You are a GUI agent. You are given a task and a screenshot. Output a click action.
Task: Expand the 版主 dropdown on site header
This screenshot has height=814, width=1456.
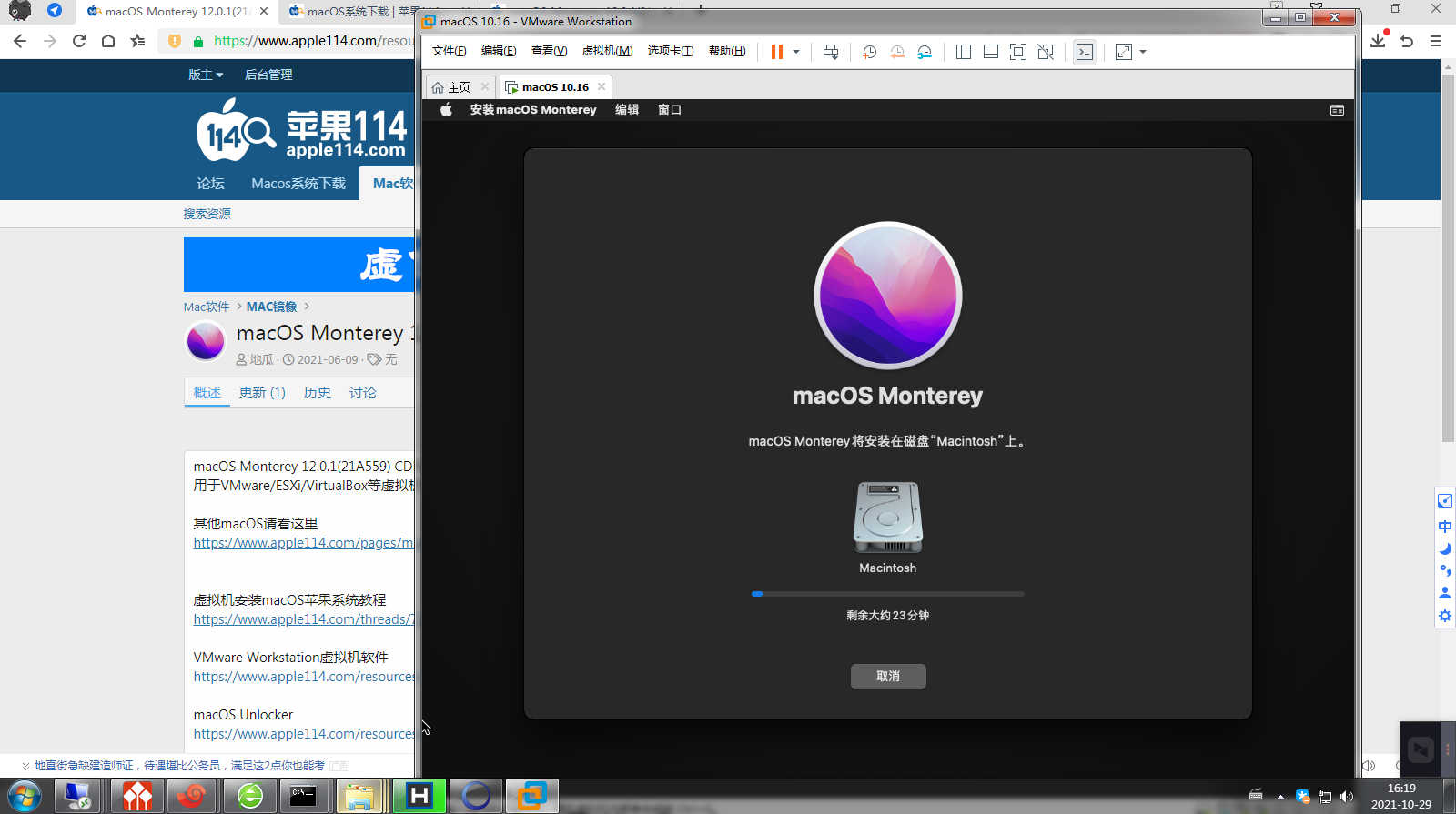206,75
